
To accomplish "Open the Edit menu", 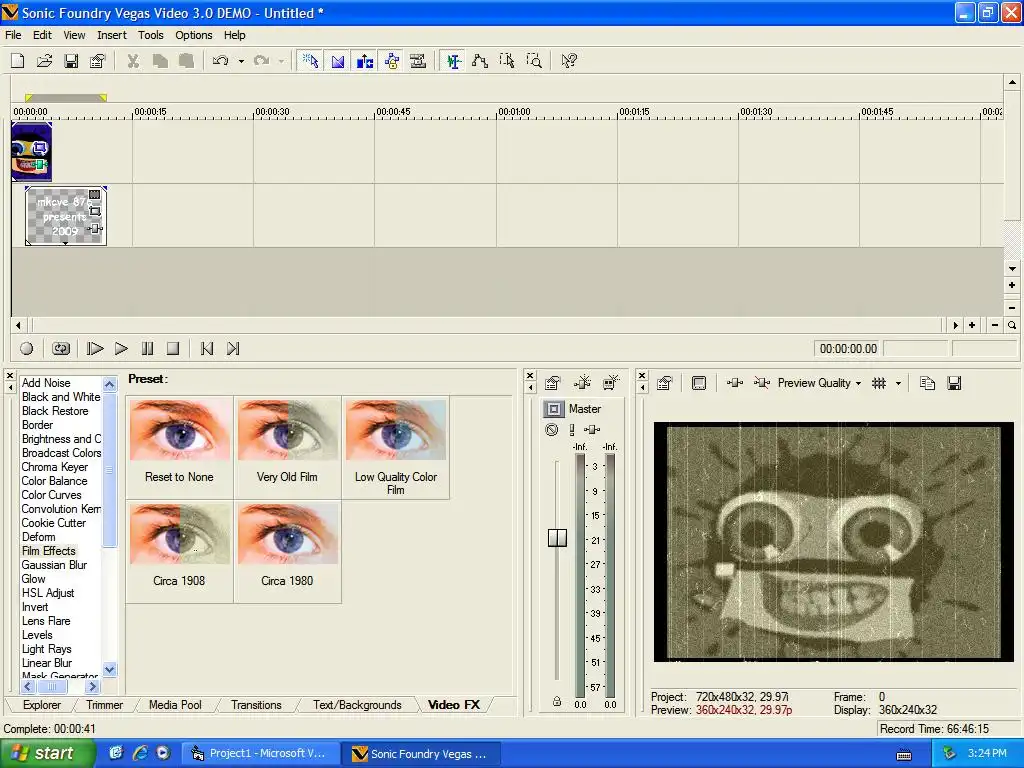I will (42, 35).
